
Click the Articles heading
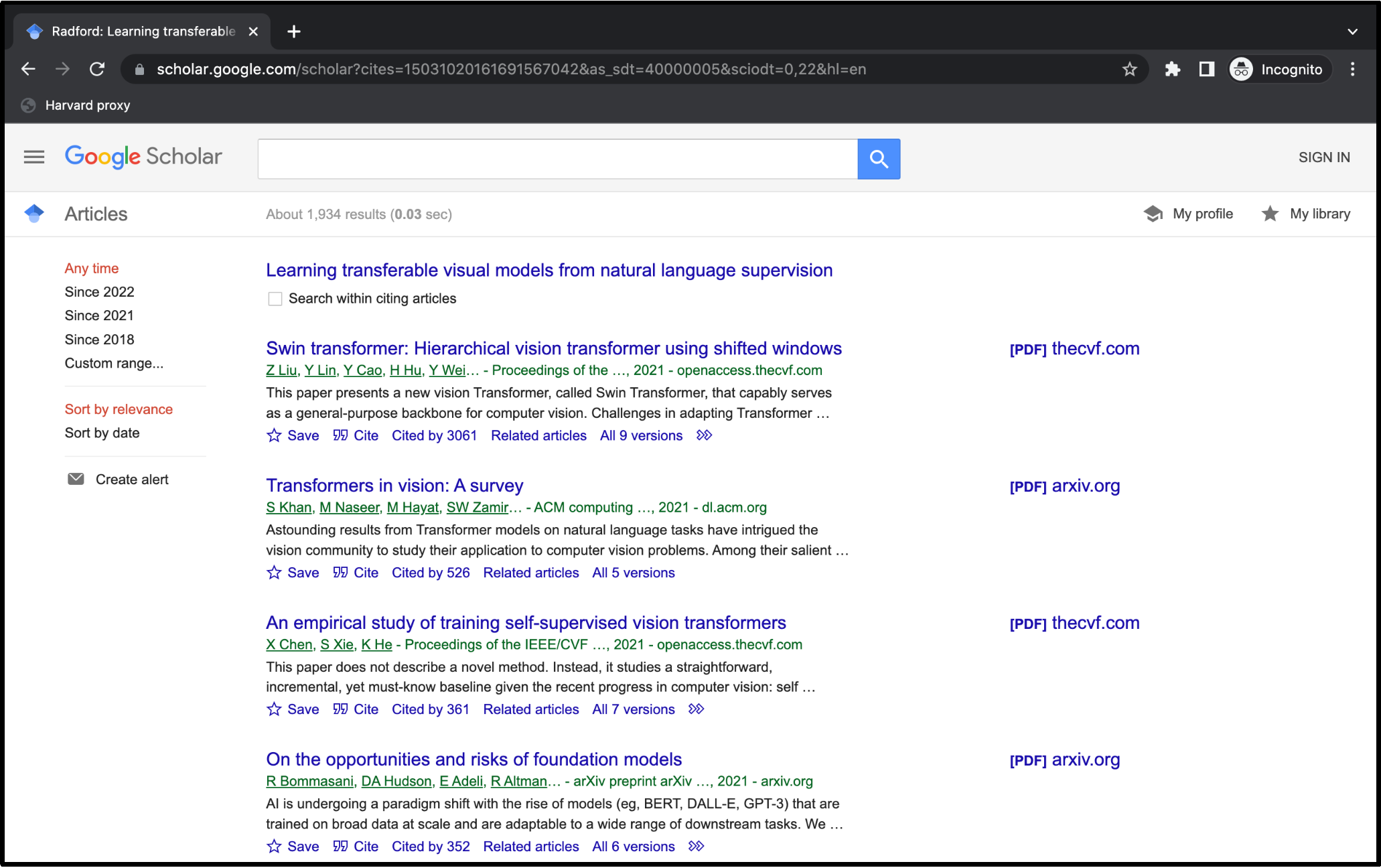tap(96, 214)
